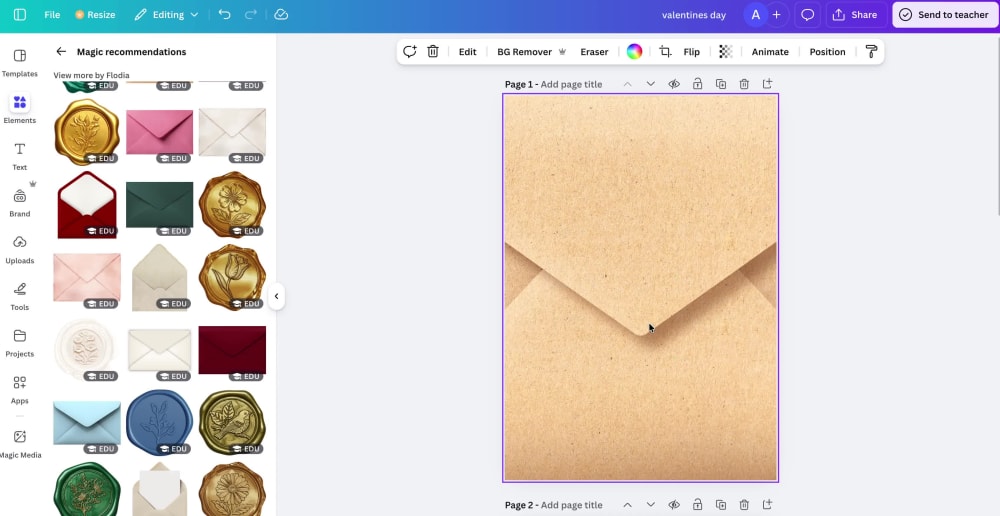Expand the Editing mode dropdown
Image resolution: width=1000 pixels, height=516 pixels.
coord(166,15)
